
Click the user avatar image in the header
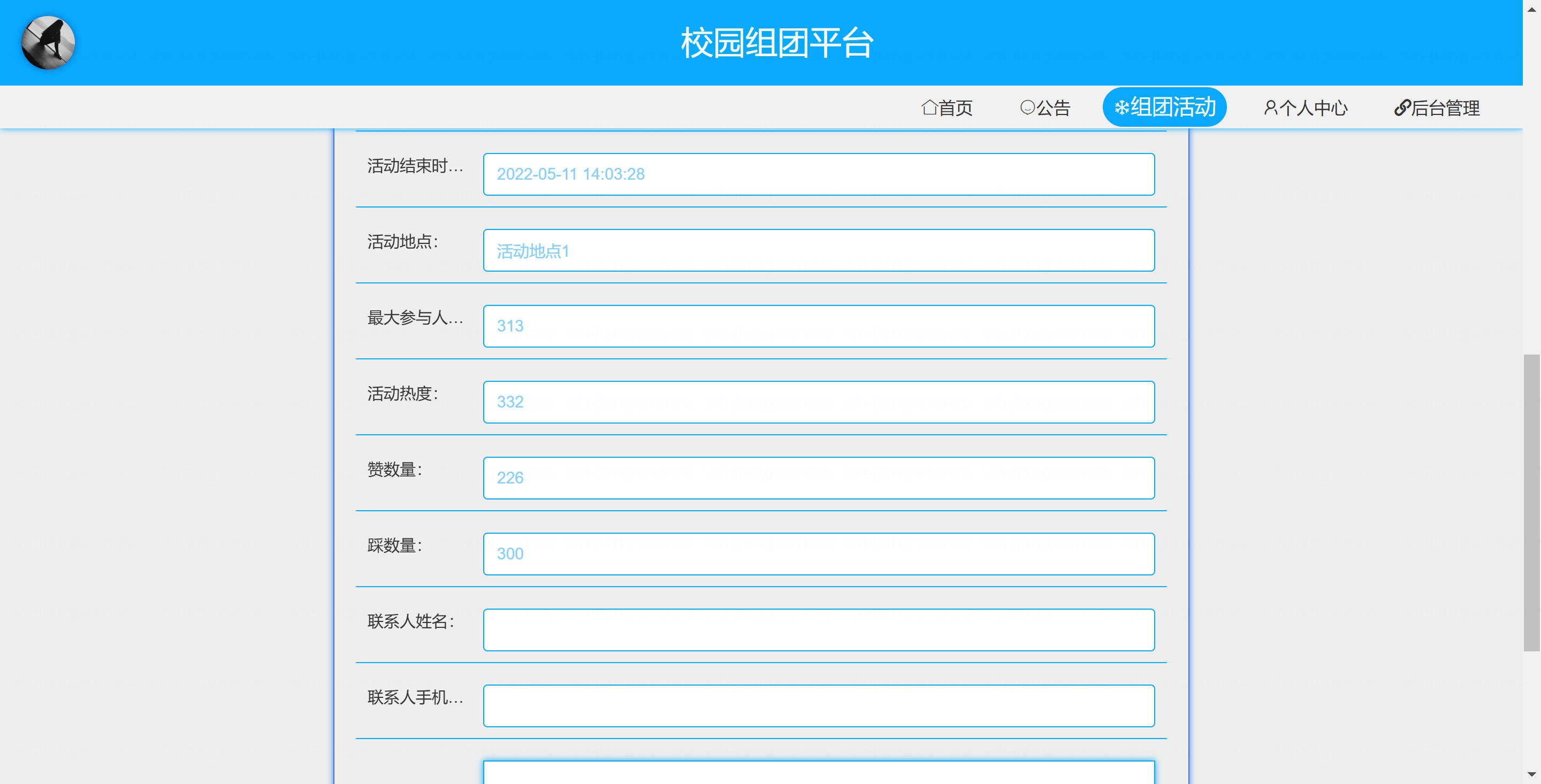coord(48,42)
